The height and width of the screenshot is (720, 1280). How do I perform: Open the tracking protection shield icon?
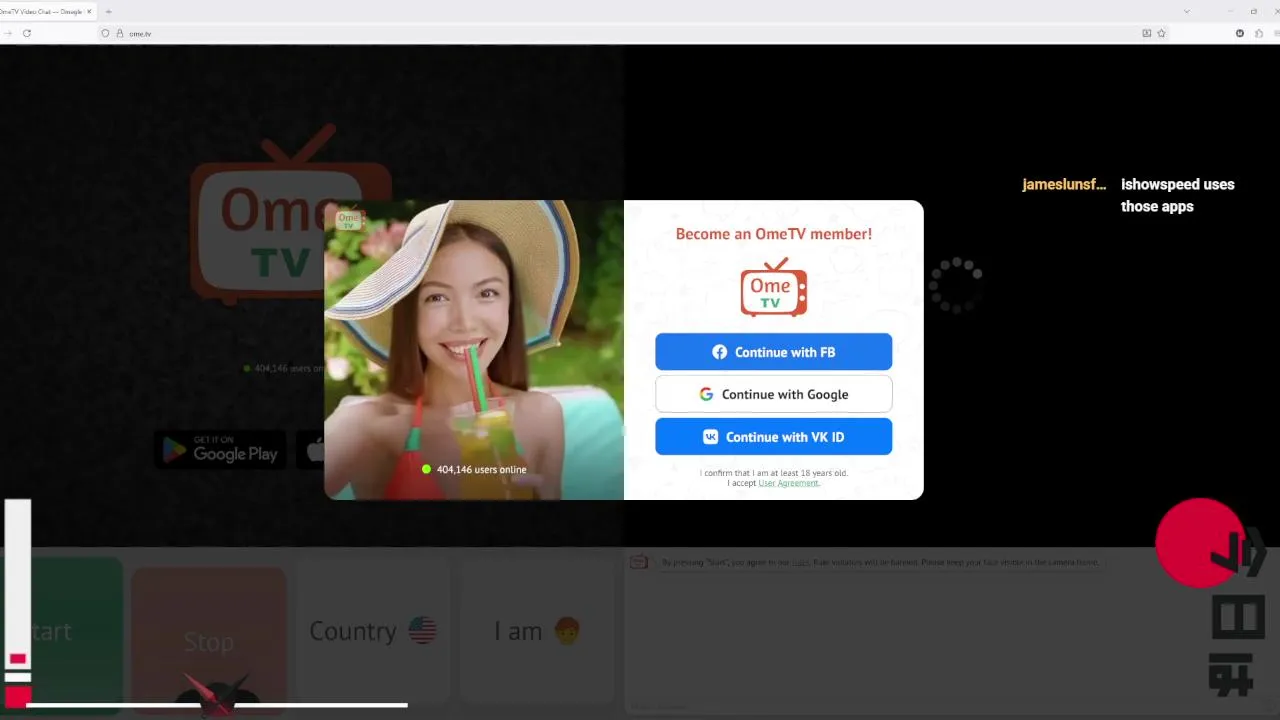(106, 33)
